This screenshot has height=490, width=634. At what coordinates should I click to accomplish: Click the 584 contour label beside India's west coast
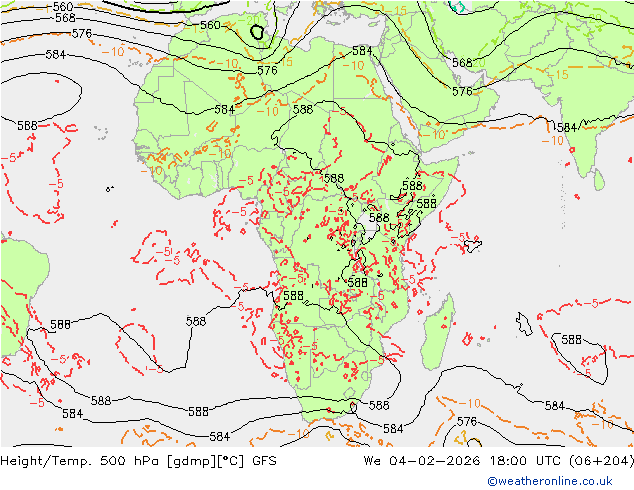pyautogui.click(x=566, y=128)
